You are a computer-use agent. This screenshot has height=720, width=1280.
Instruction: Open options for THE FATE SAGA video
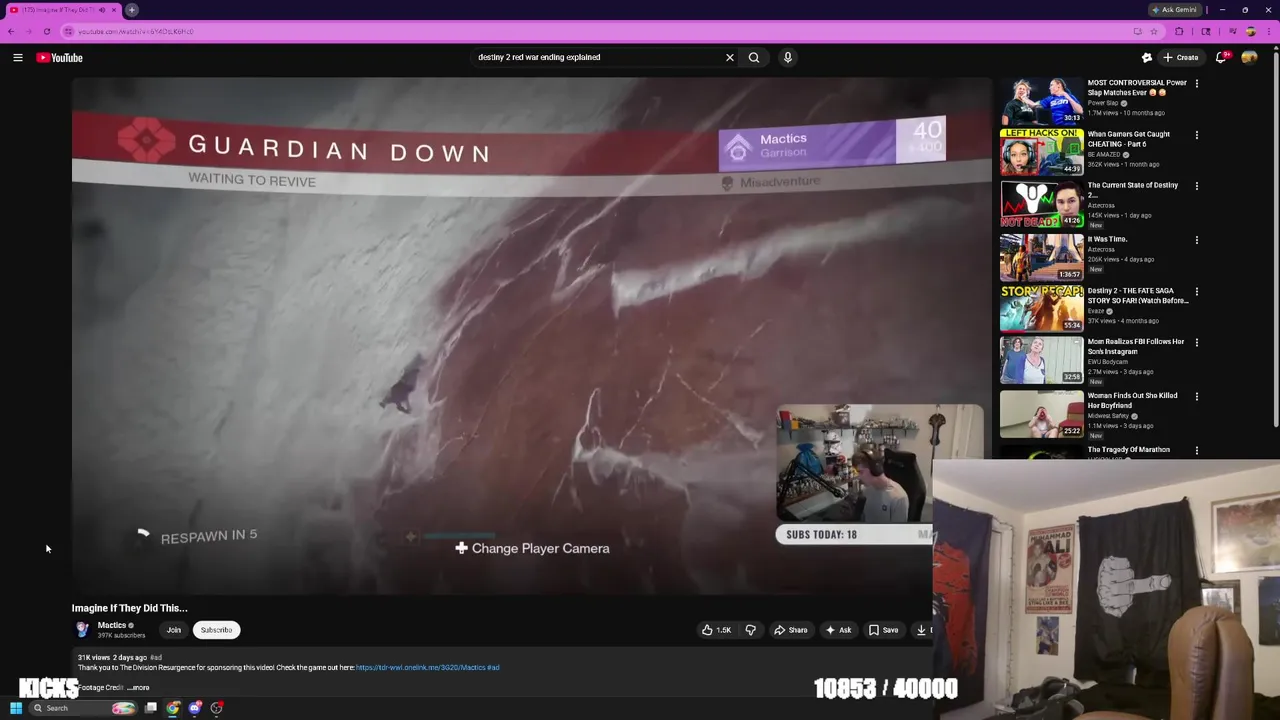[x=1196, y=292]
